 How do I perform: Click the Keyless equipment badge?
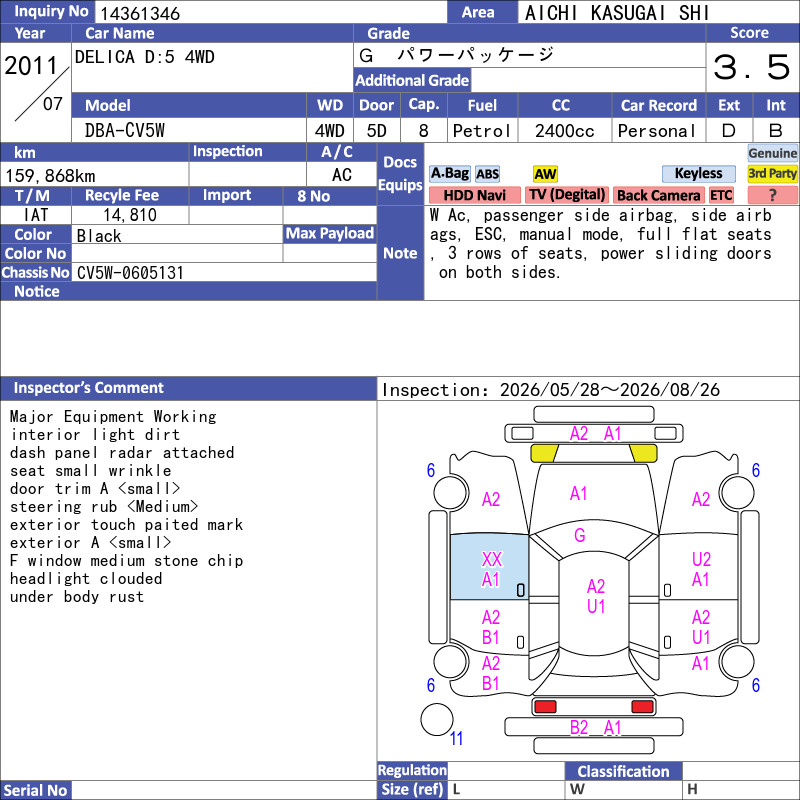tap(698, 173)
